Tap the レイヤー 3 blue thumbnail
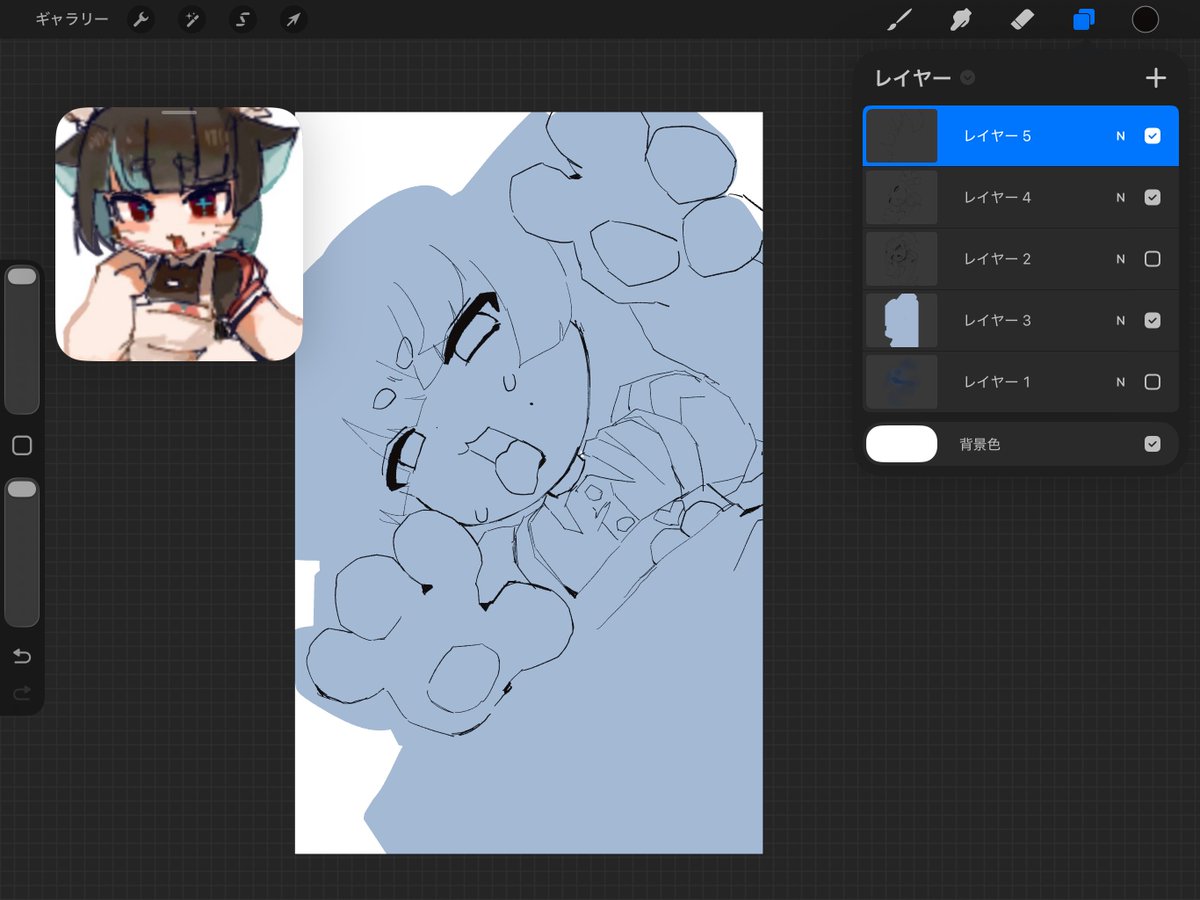The height and width of the screenshot is (900, 1200). 901,321
